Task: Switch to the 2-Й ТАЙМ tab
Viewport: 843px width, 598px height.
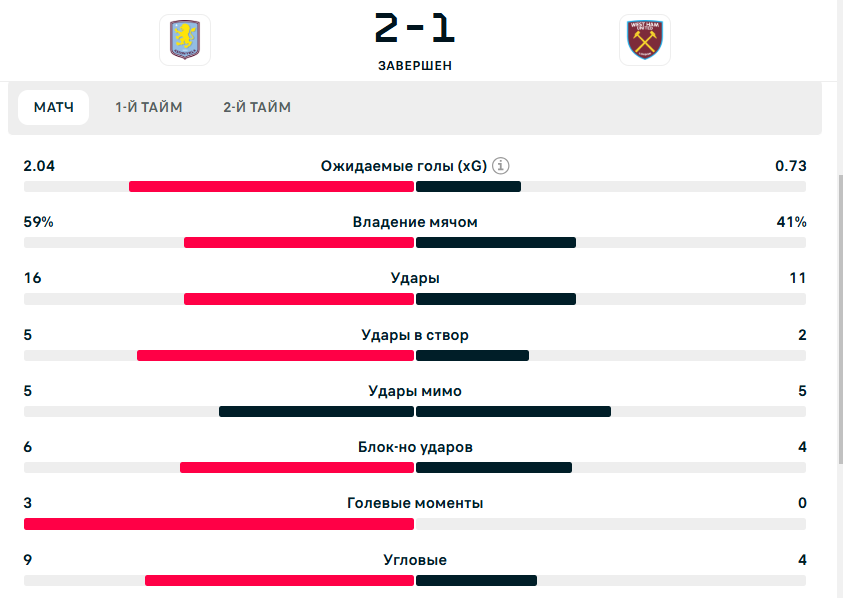Action: tap(257, 107)
